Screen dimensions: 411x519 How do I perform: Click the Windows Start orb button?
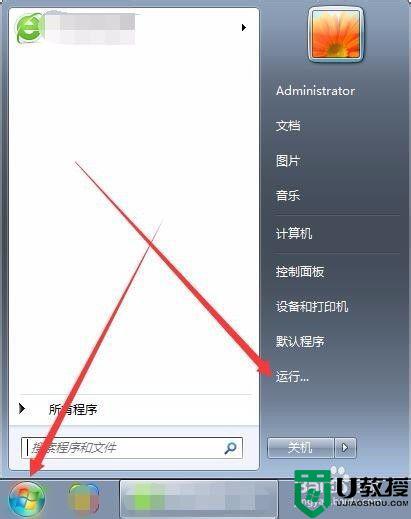pyautogui.click(x=27, y=499)
